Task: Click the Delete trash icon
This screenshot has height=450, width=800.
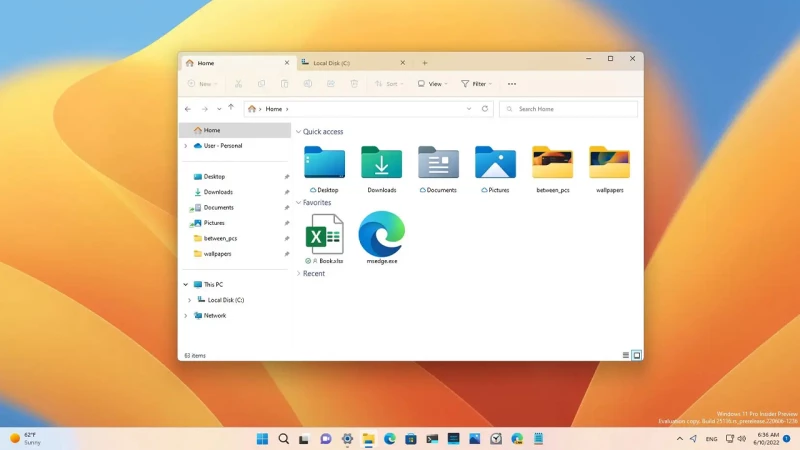Action: point(354,84)
